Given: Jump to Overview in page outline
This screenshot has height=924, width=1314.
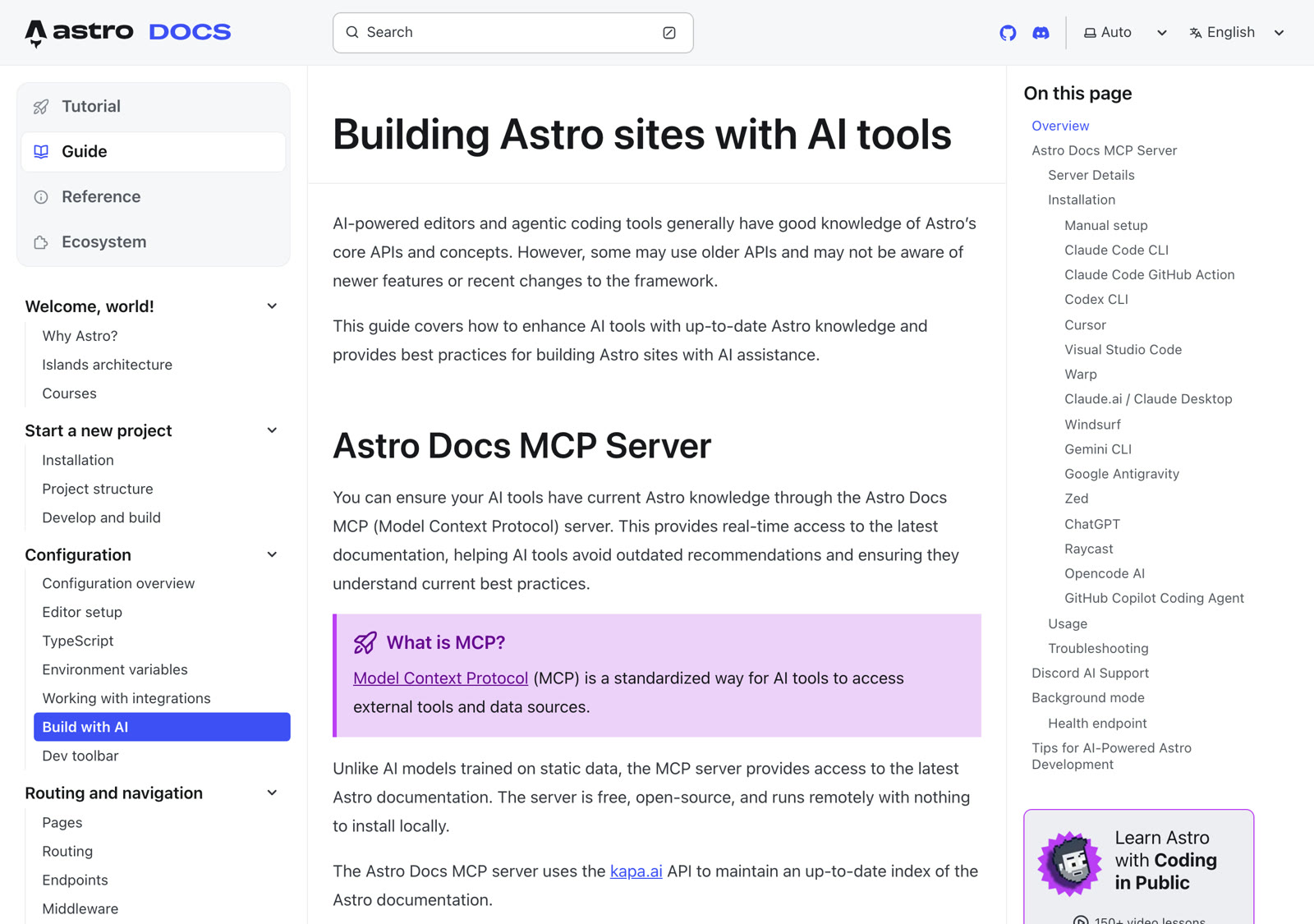Looking at the screenshot, I should point(1060,126).
